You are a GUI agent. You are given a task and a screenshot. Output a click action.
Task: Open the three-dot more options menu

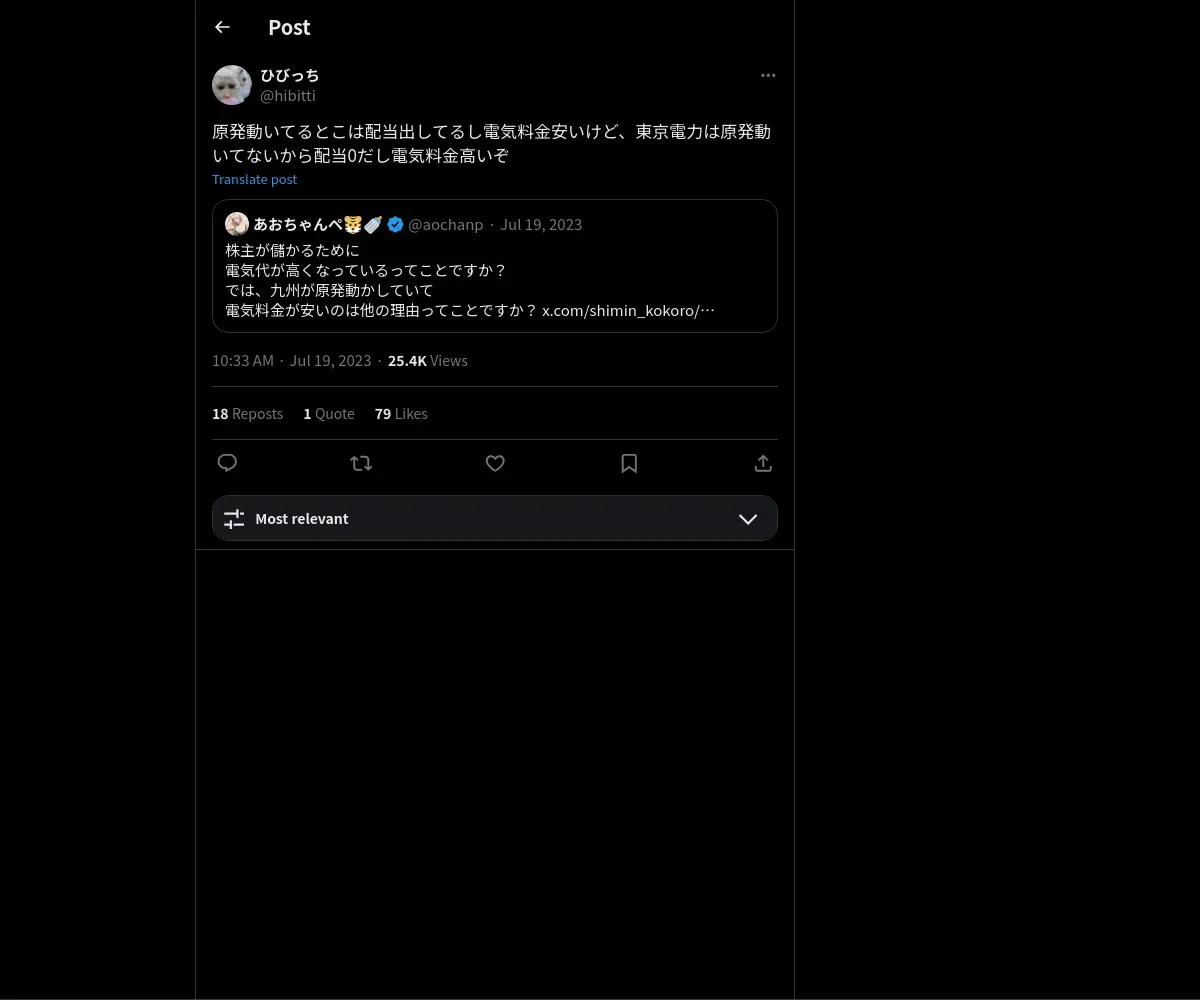point(768,75)
